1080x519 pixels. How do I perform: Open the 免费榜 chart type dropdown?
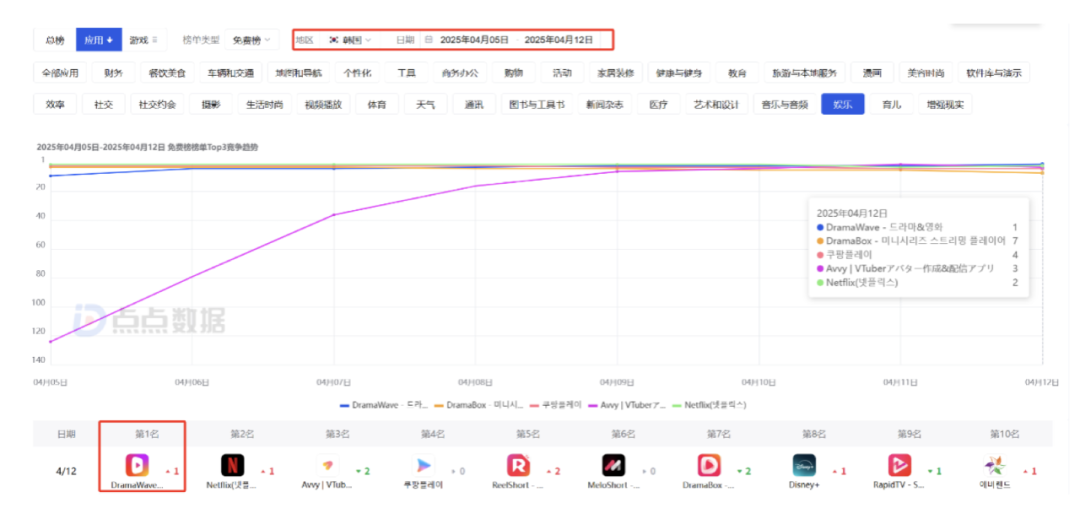(x=250, y=40)
